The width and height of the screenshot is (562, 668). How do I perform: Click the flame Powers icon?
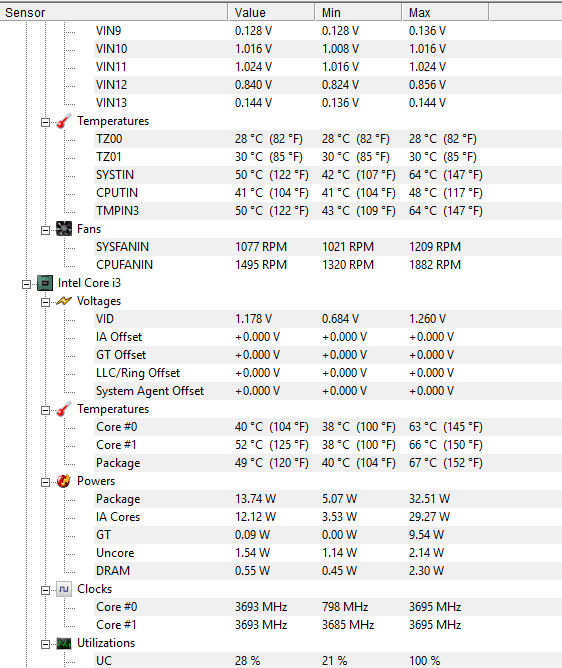click(64, 481)
